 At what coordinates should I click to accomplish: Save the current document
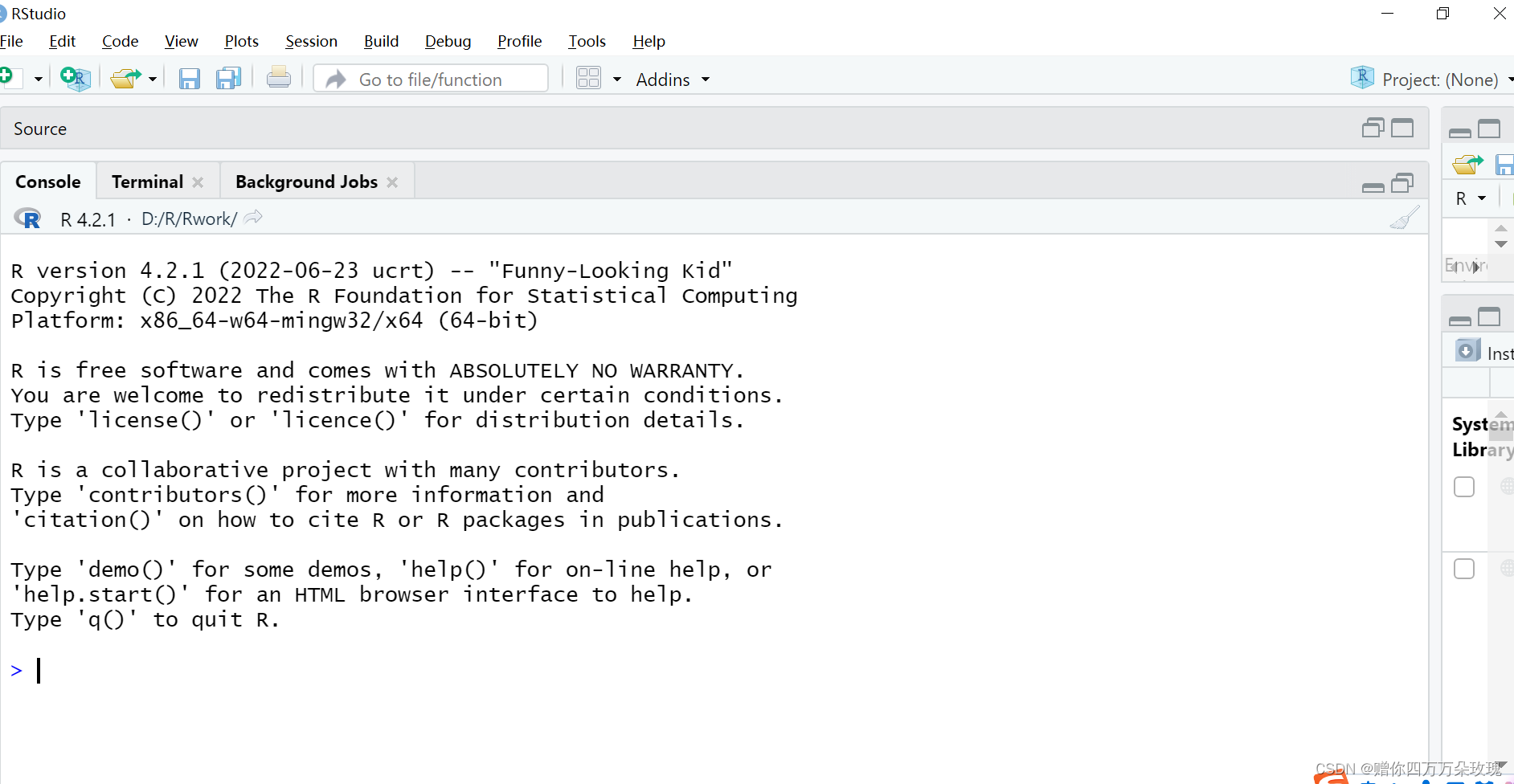190,78
